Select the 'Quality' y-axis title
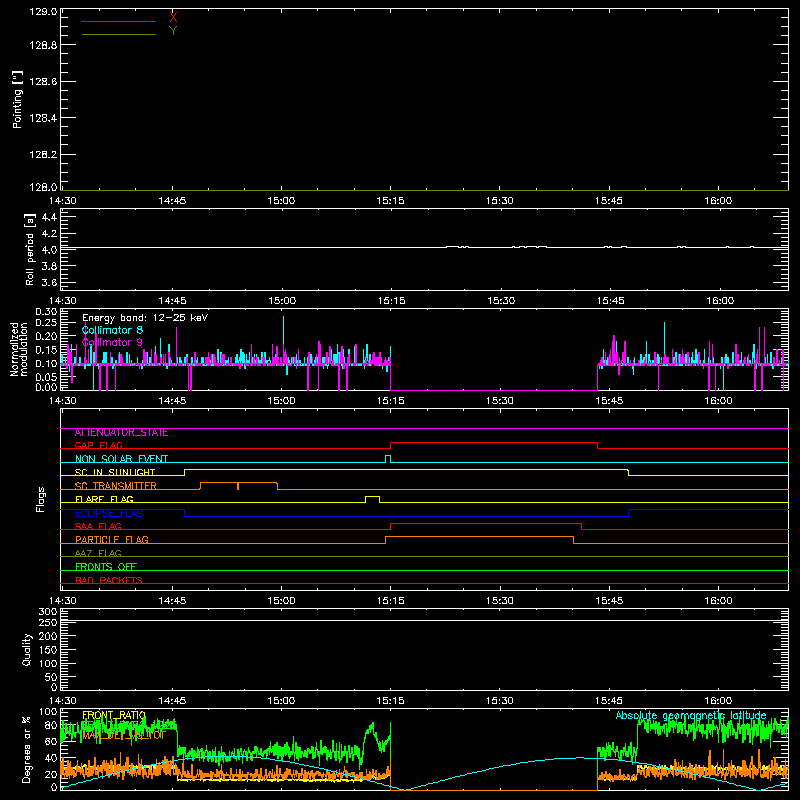800x800 pixels. [x=27, y=649]
